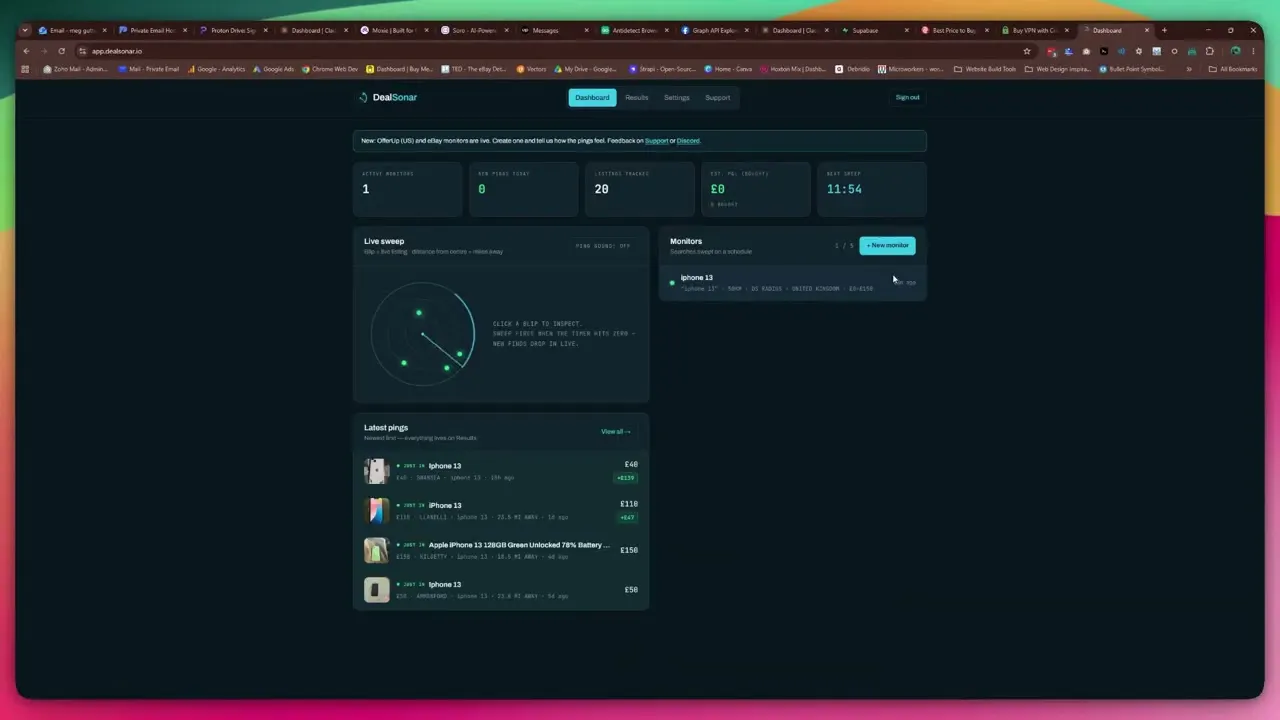Screen dimensions: 1280x720
Task: Open the Iphone 13 monitor row
Action: 793,283
